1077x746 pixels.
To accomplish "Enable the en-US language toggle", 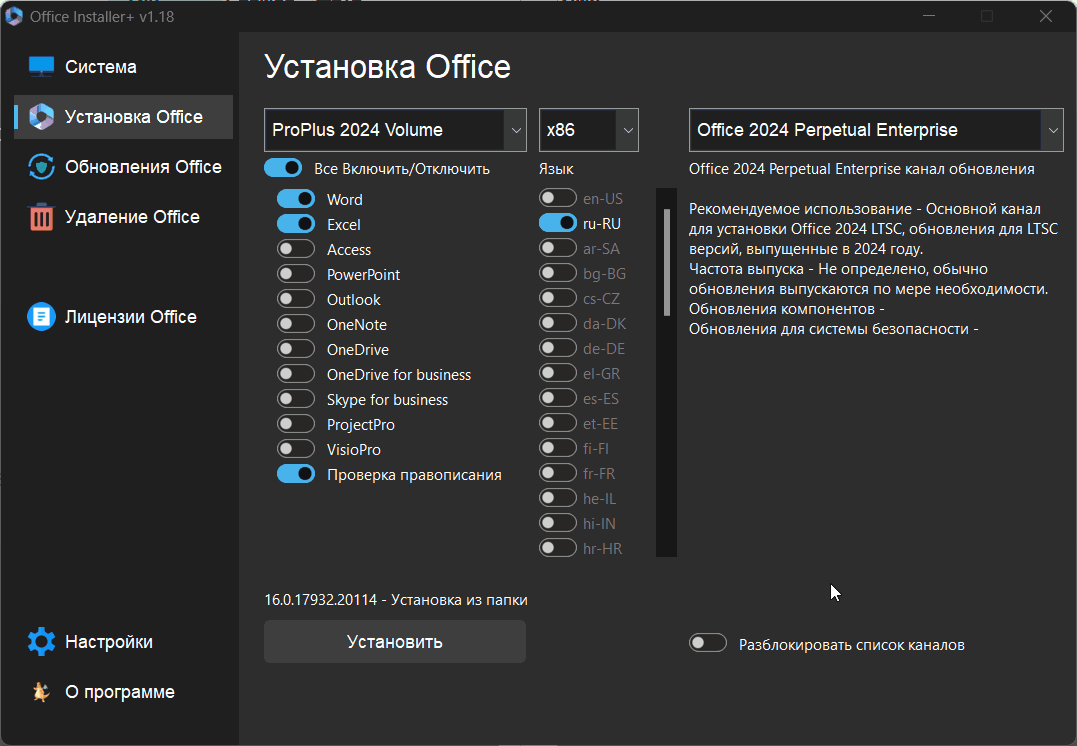I will click(x=558, y=198).
